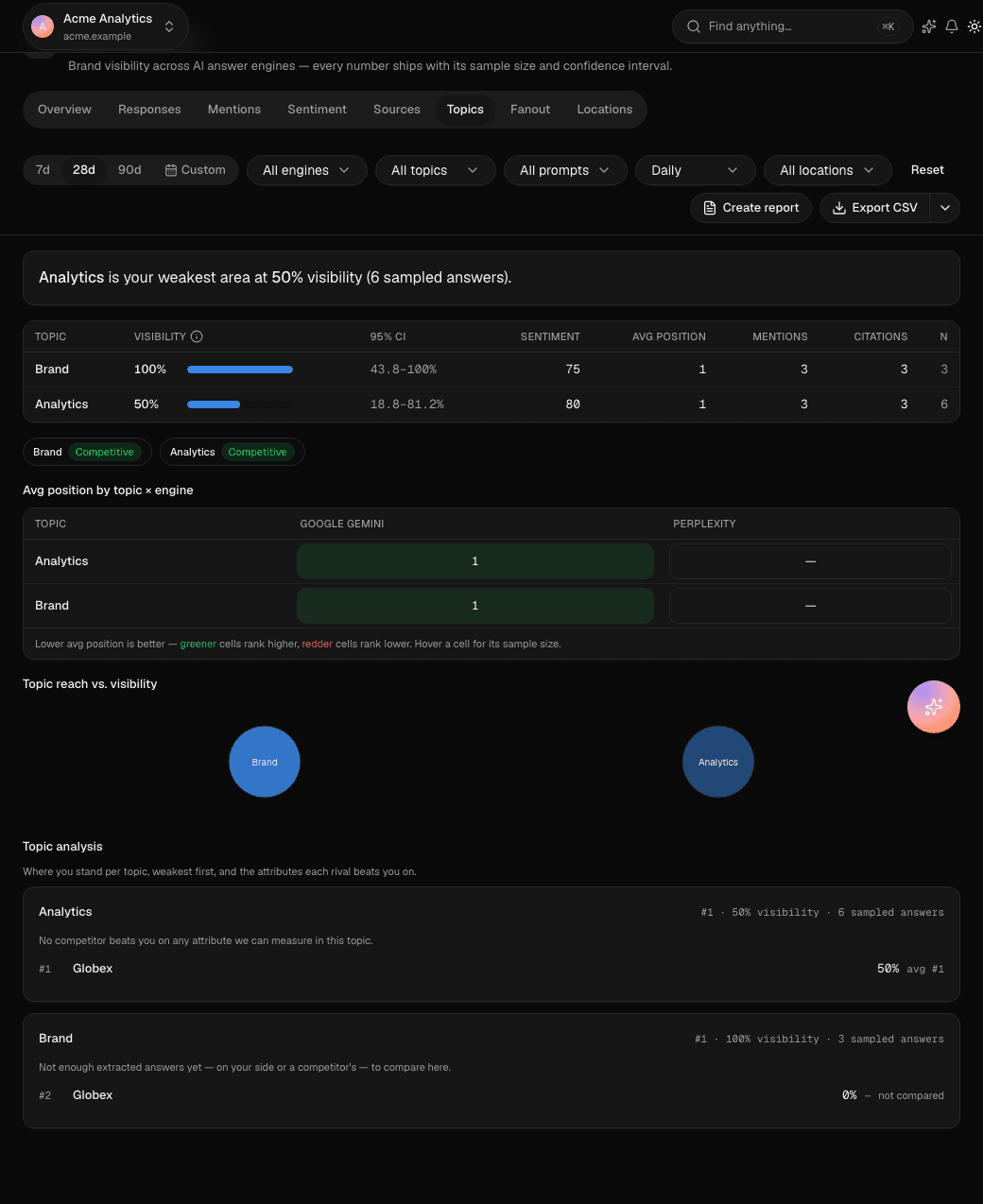Open the Fanout tab
The image size is (983, 1204).
(x=530, y=110)
